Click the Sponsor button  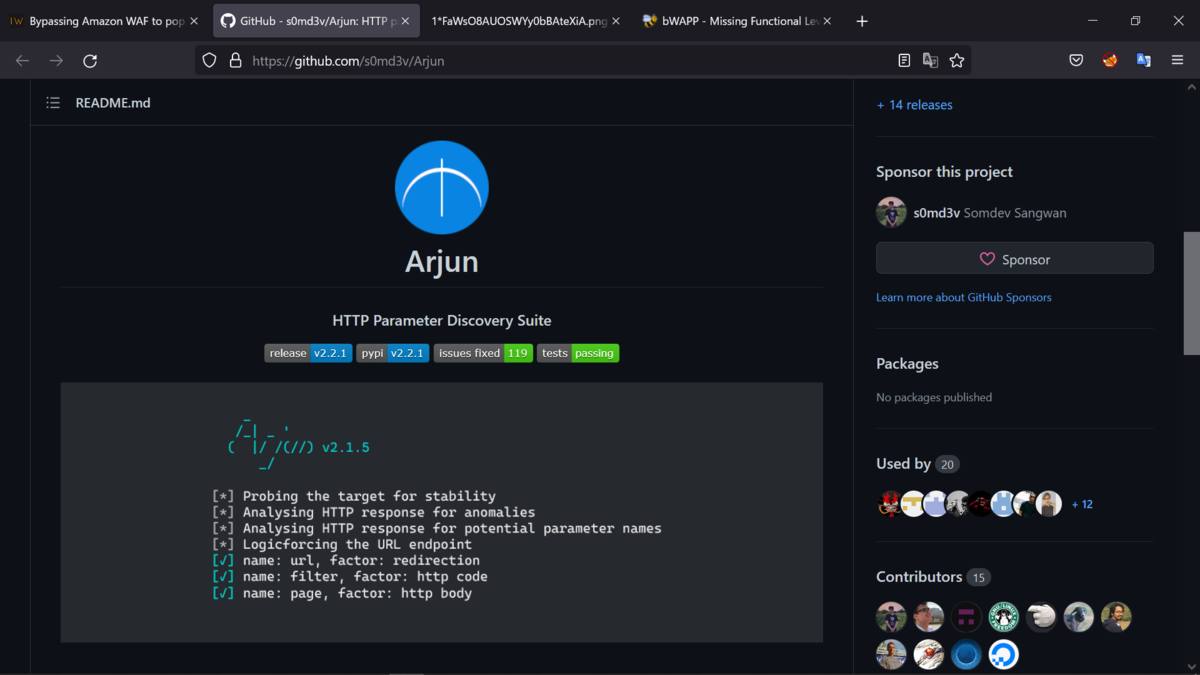click(1014, 259)
